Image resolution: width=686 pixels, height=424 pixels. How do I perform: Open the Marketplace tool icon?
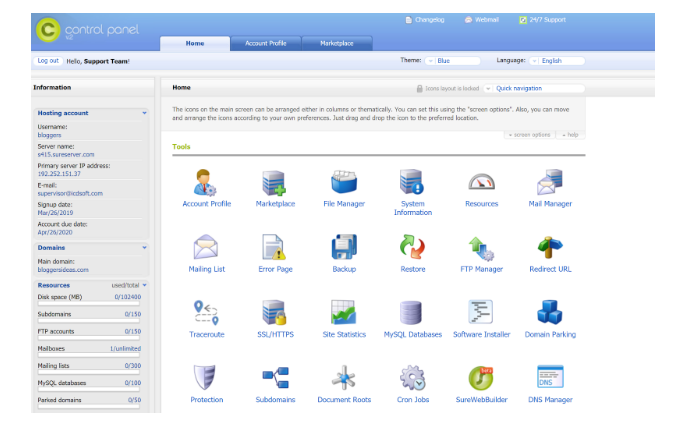point(274,182)
